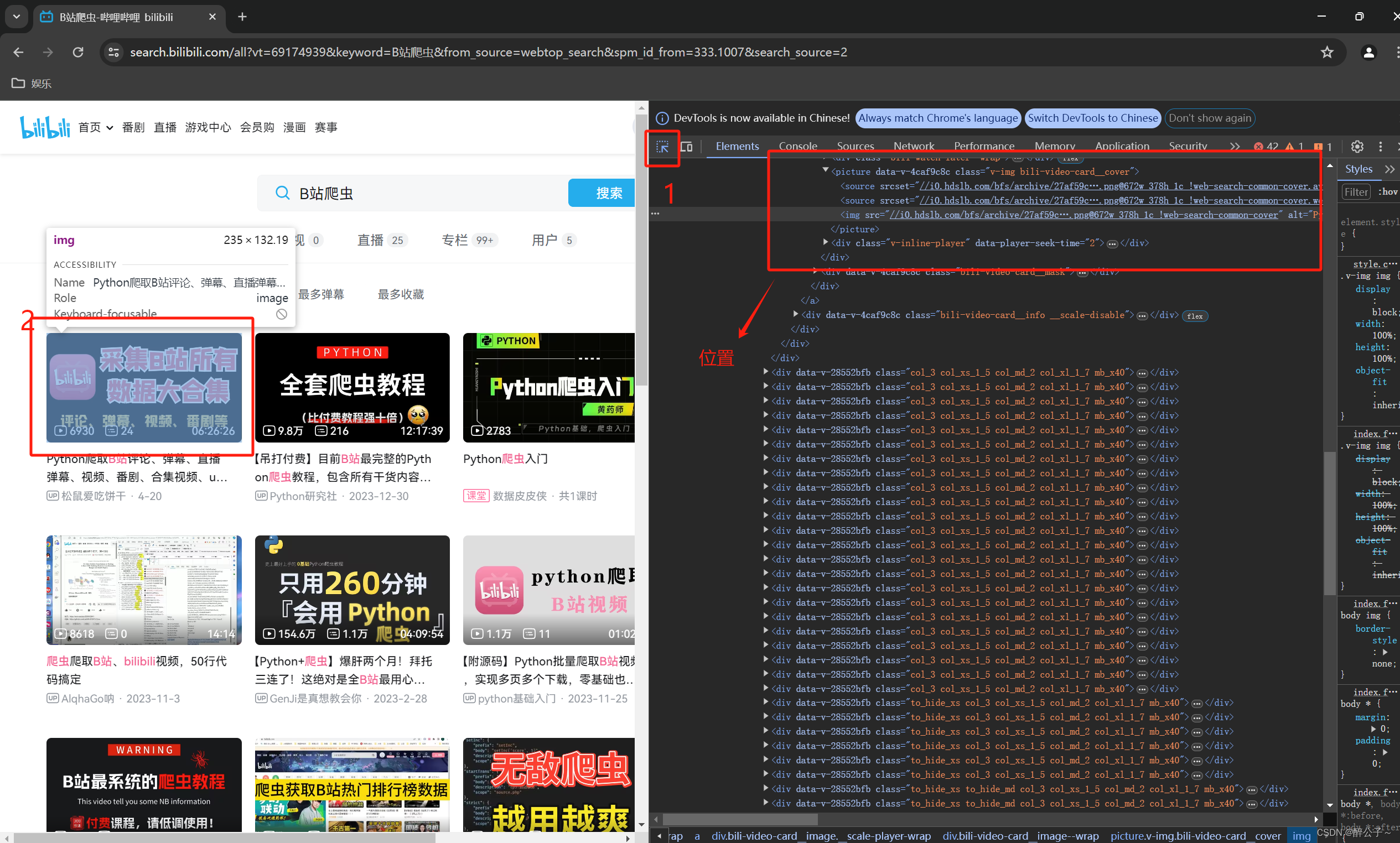Open the DevTools three-dot customize menu
The width and height of the screenshot is (1400, 843).
click(1380, 147)
